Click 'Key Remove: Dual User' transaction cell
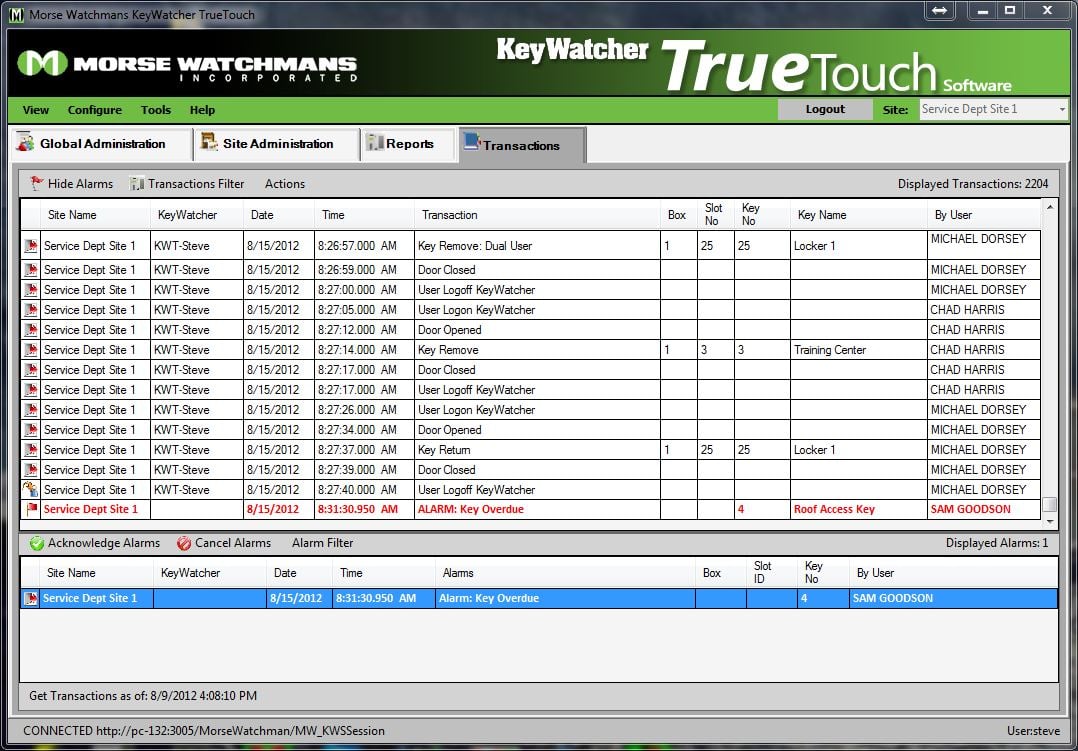Image resolution: width=1078 pixels, height=751 pixels. pos(537,246)
